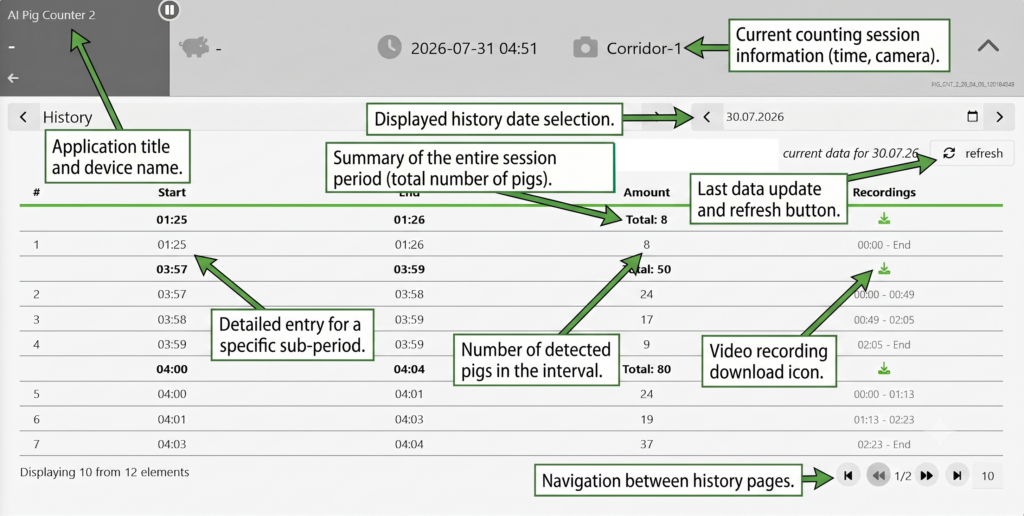The width and height of the screenshot is (1024, 516).
Task: Open the page size selector showing 10
Action: click(987, 476)
